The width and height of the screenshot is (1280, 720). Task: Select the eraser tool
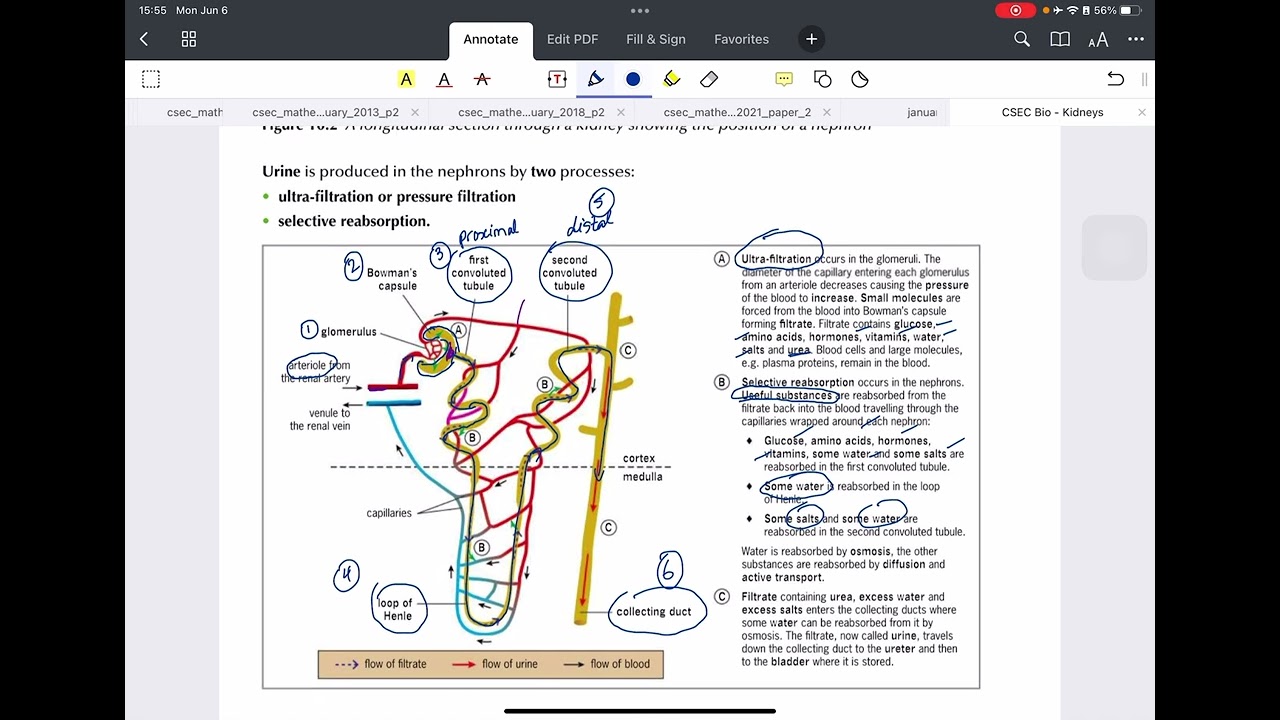(x=709, y=79)
